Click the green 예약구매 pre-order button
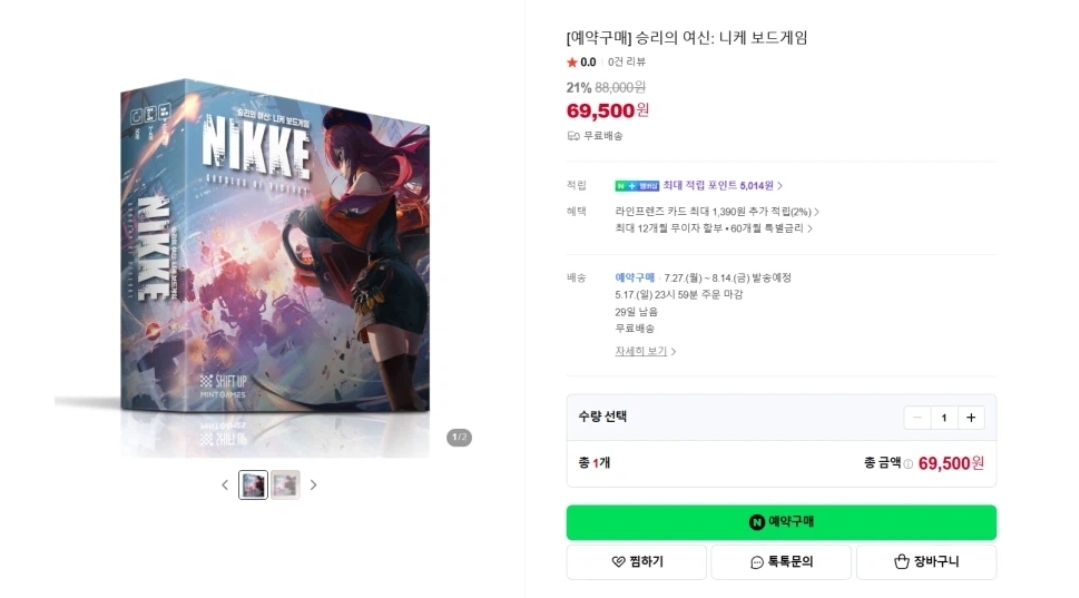This screenshot has height=598, width=1079. (x=781, y=522)
